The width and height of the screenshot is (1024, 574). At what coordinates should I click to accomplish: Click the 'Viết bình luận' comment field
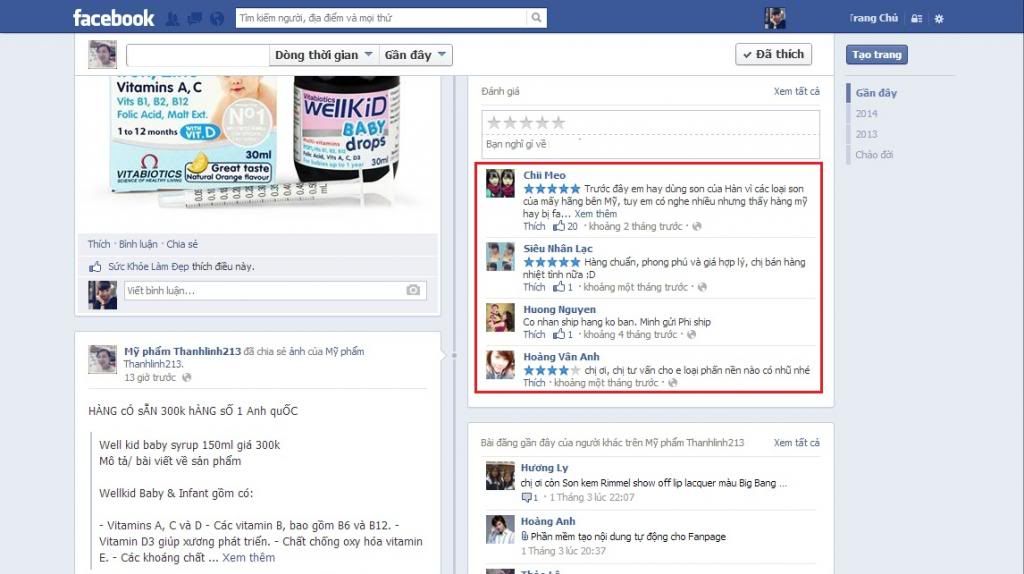pyautogui.click(x=260, y=290)
